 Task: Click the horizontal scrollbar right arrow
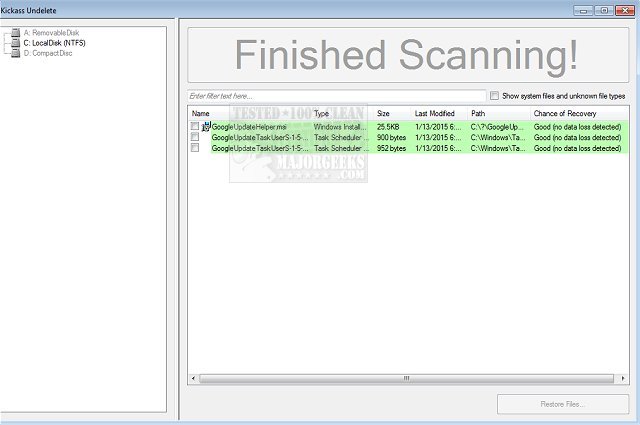623,378
